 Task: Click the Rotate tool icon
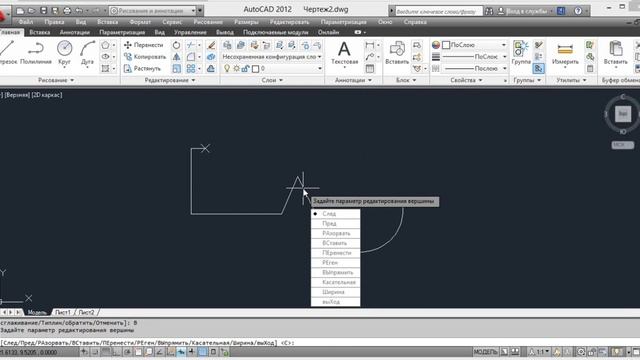point(176,45)
